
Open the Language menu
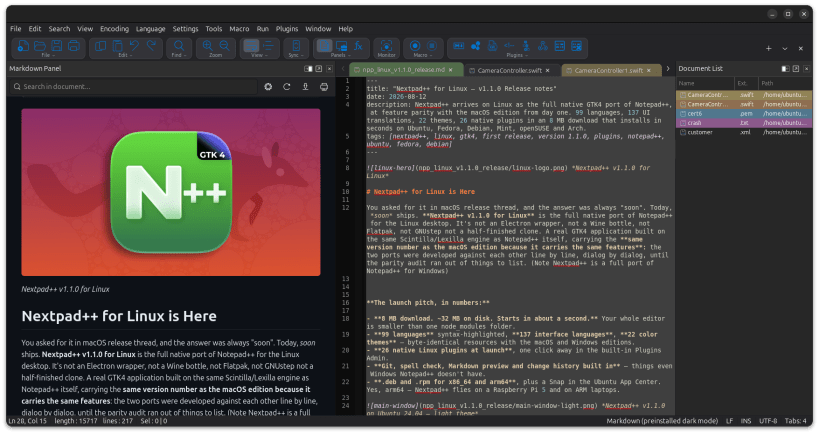tap(150, 29)
